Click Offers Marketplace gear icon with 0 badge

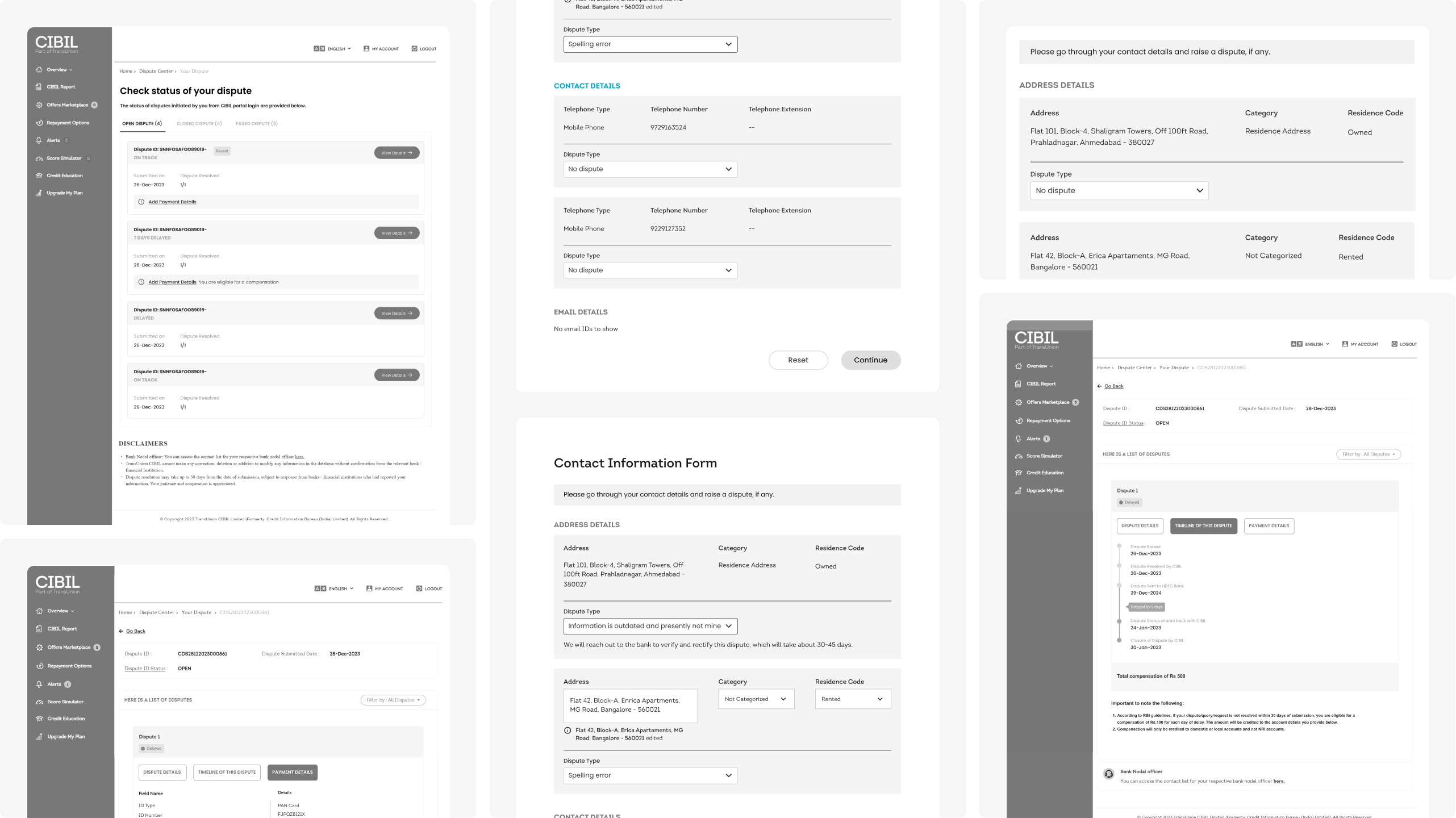(39, 105)
